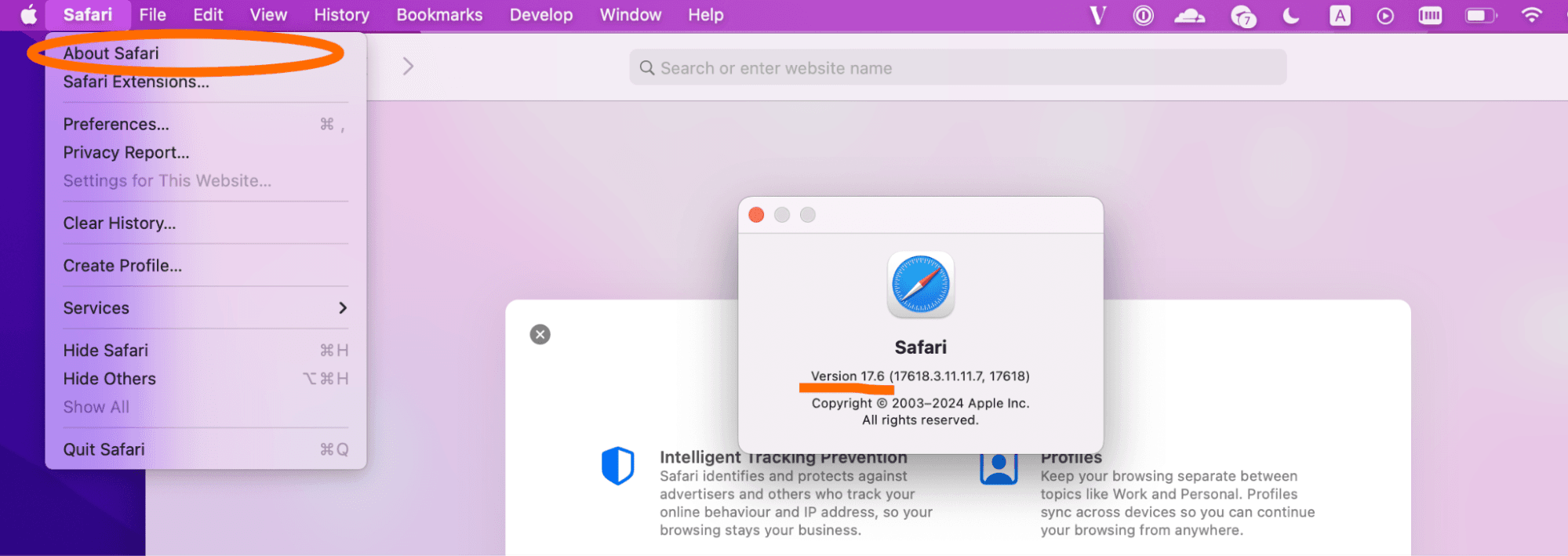Choose Preferences… from Safari menu
The width and height of the screenshot is (1568, 556).
[116, 124]
